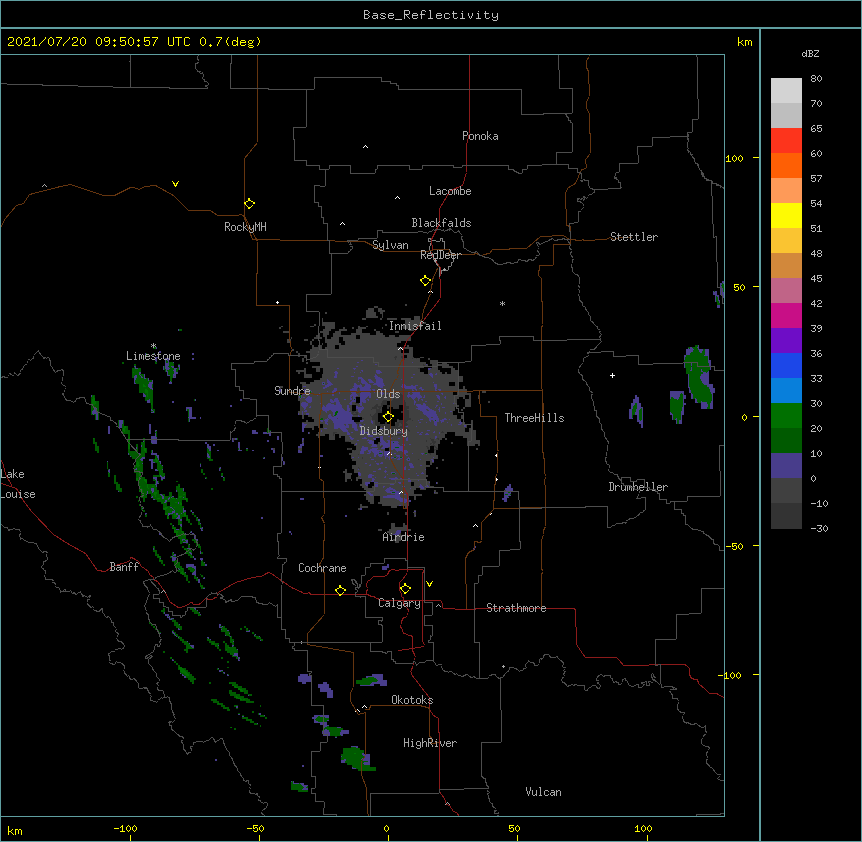
Task: Pick the magenta swatch between 42 and 39
Action: click(x=786, y=315)
